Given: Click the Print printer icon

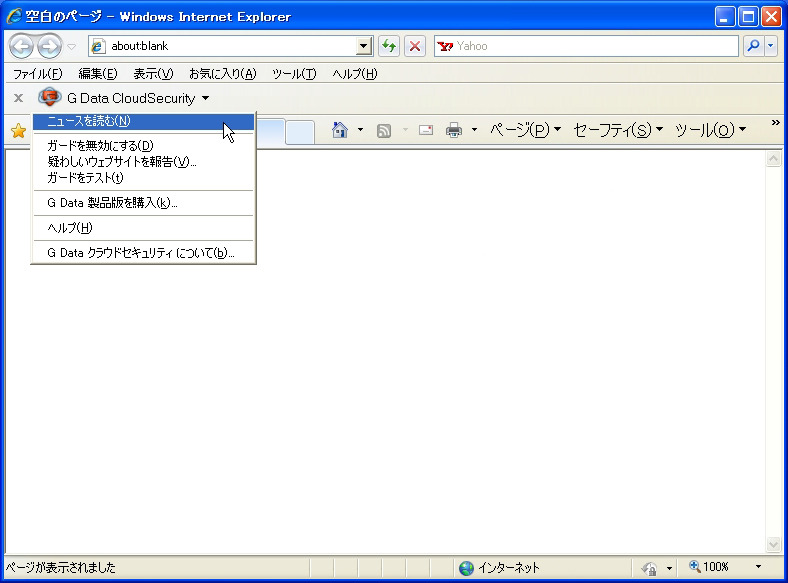Looking at the screenshot, I should (454, 130).
